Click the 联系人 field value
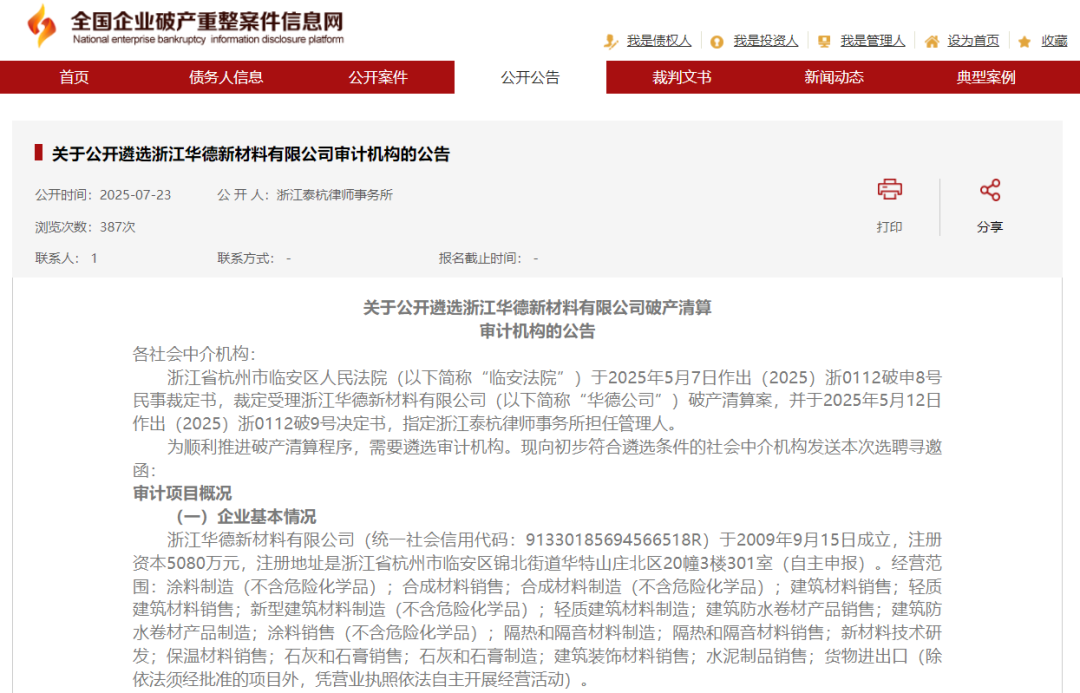The image size is (1080, 693). 94,258
